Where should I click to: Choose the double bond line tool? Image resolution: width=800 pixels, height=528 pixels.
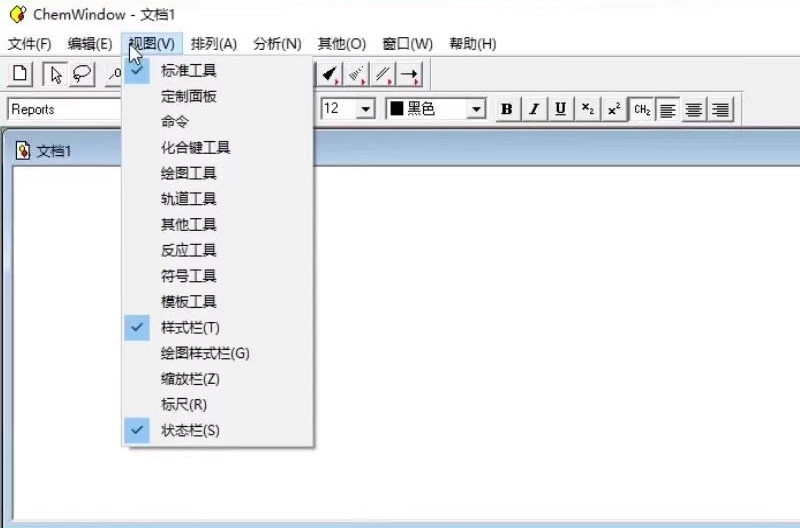[x=383, y=74]
